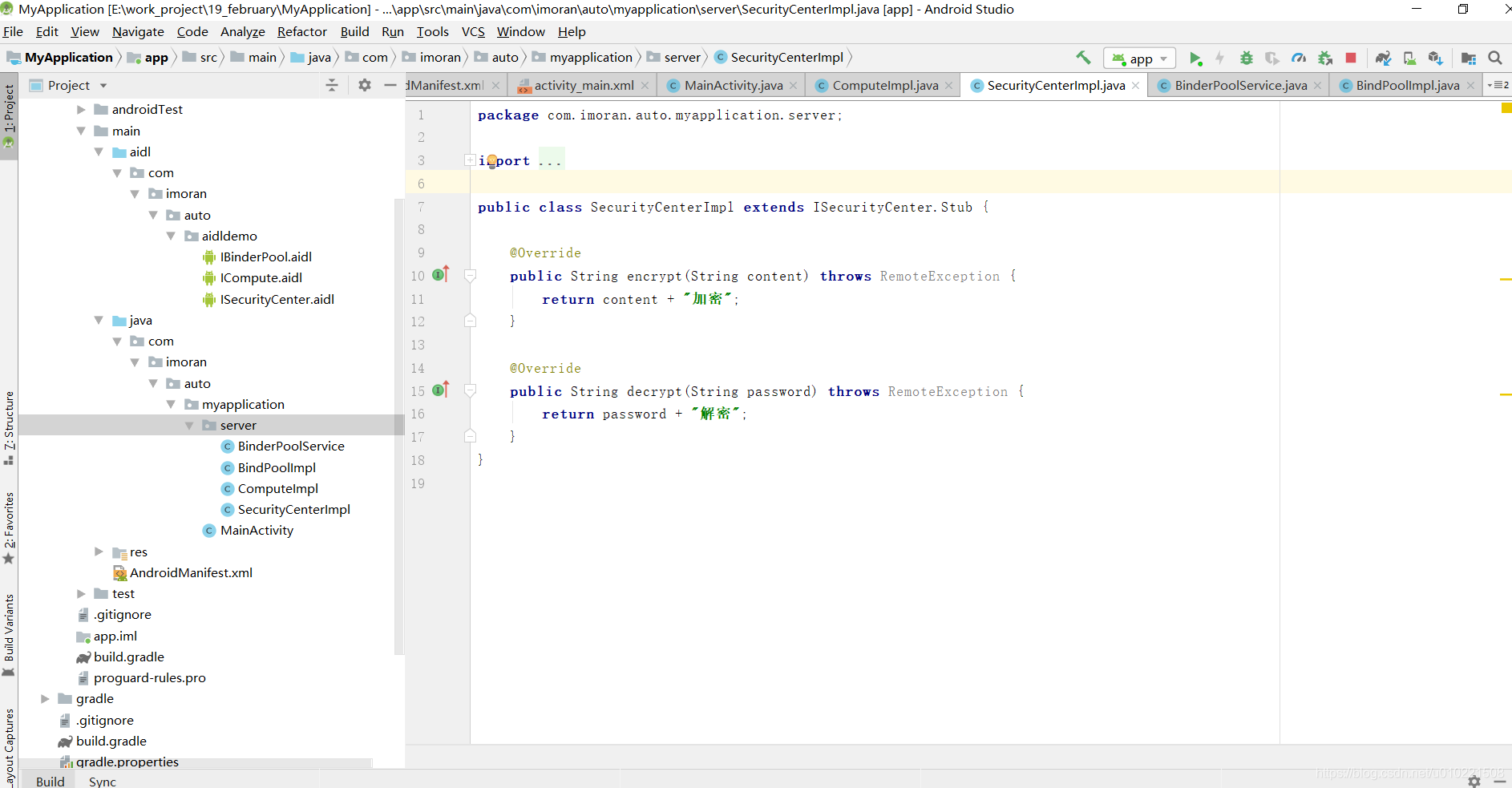This screenshot has width=1512, height=788.
Task: Fold the decrypt method body
Action: tap(471, 390)
